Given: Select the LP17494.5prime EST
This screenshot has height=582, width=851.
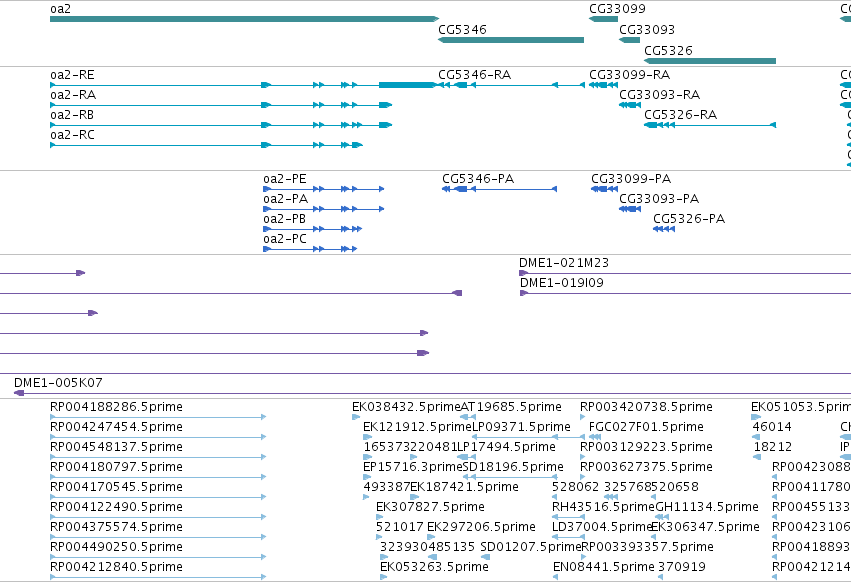Looking at the screenshot, I should 467,457.
